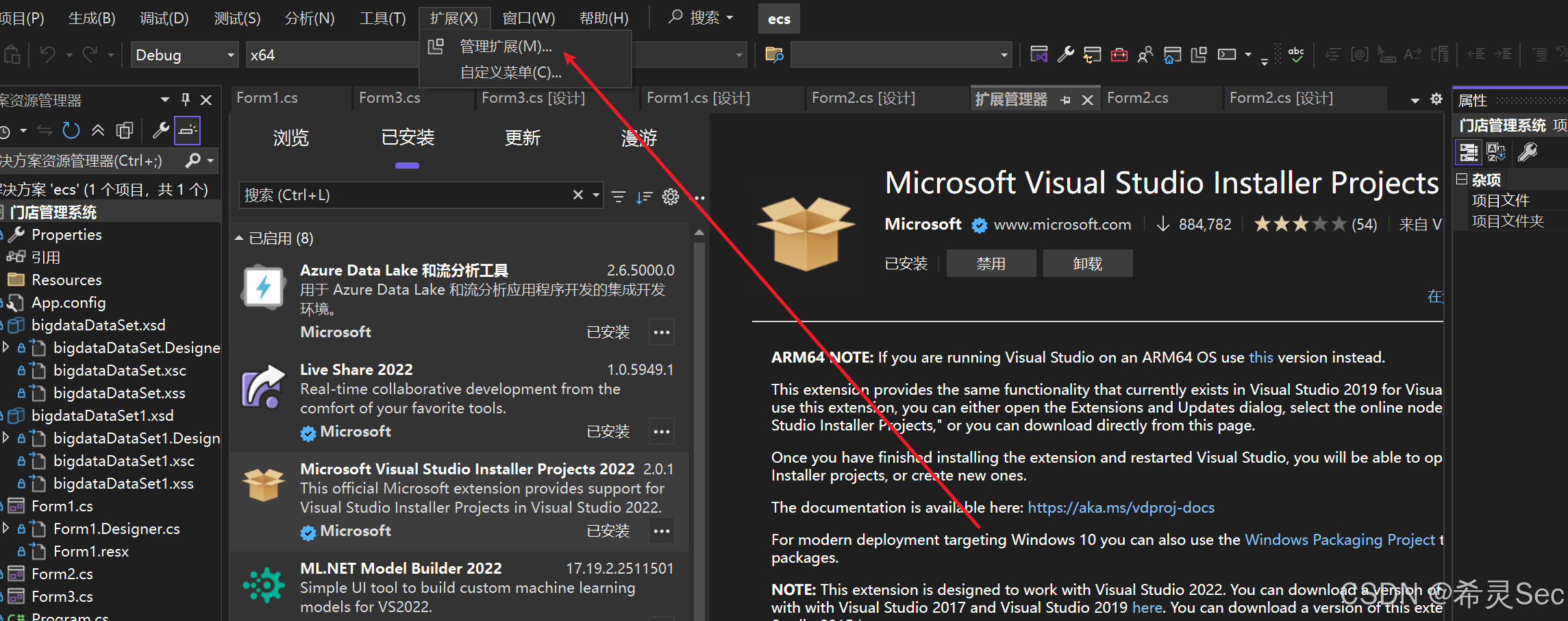This screenshot has height=621, width=1568.
Task: Click the window with home icon in toolbar
Action: [x=1172, y=55]
